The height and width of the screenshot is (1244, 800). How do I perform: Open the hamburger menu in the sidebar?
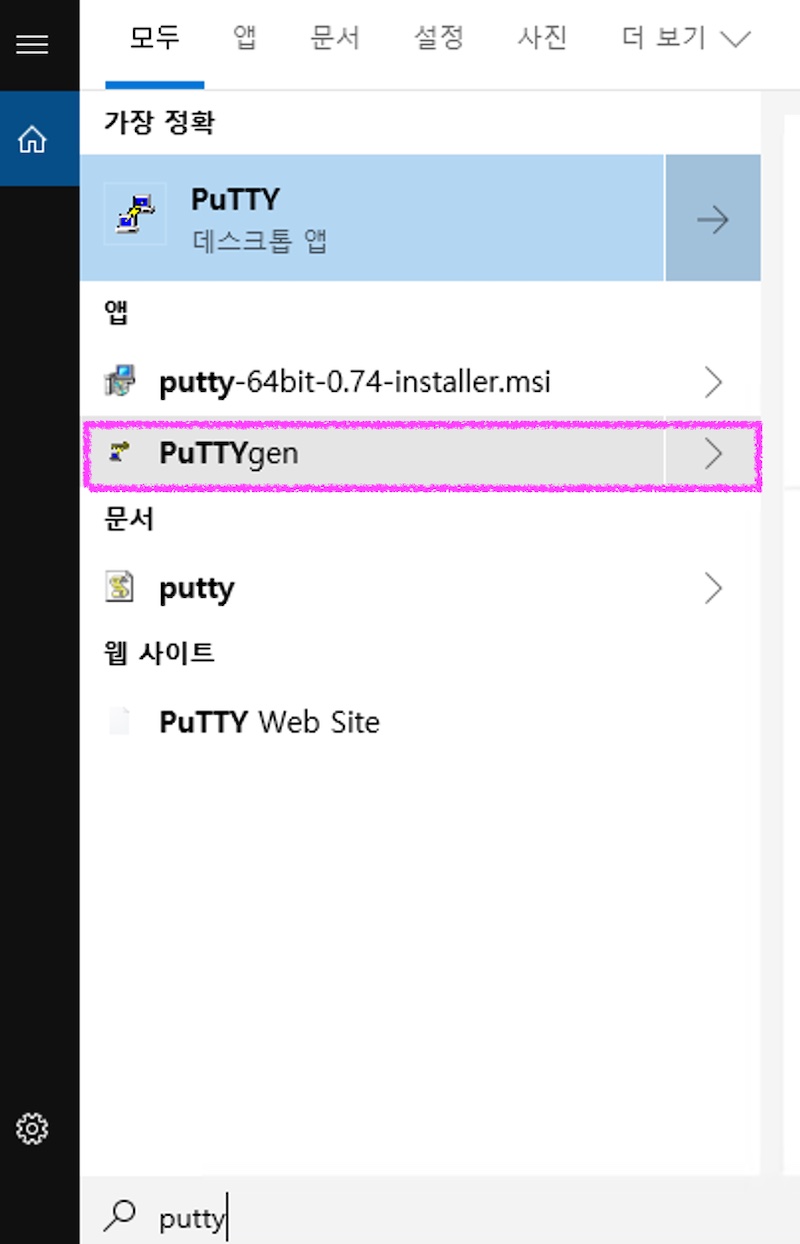coord(32,45)
